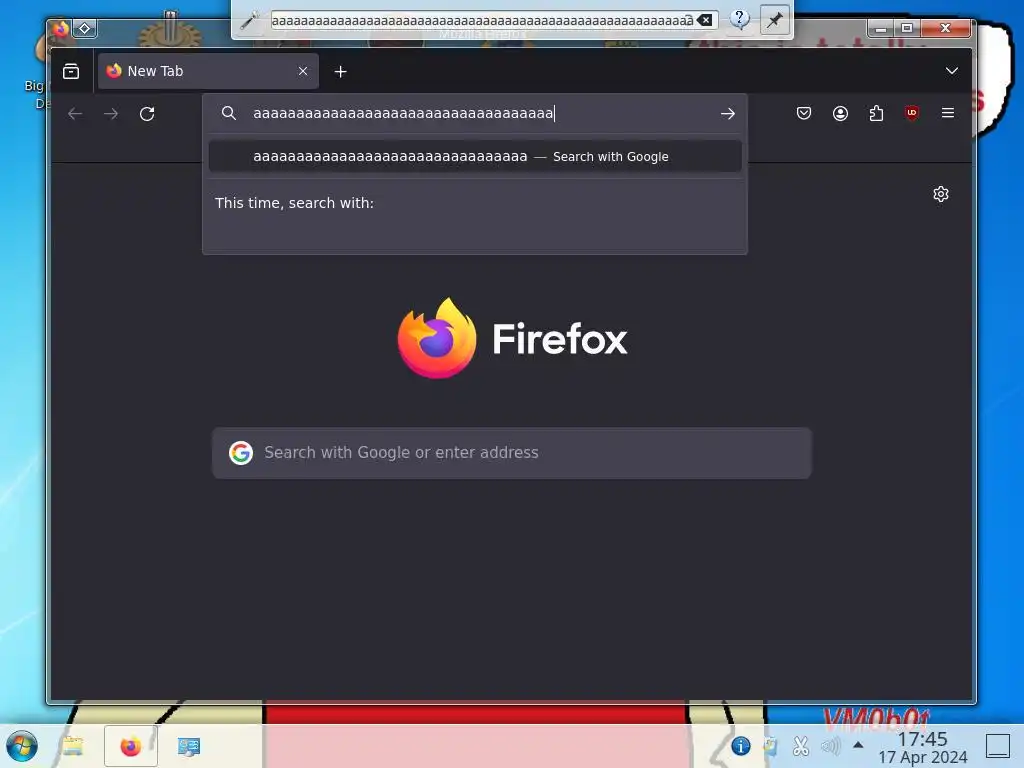Click the blue info tray icon
This screenshot has width=1024, height=768.
tap(740, 746)
